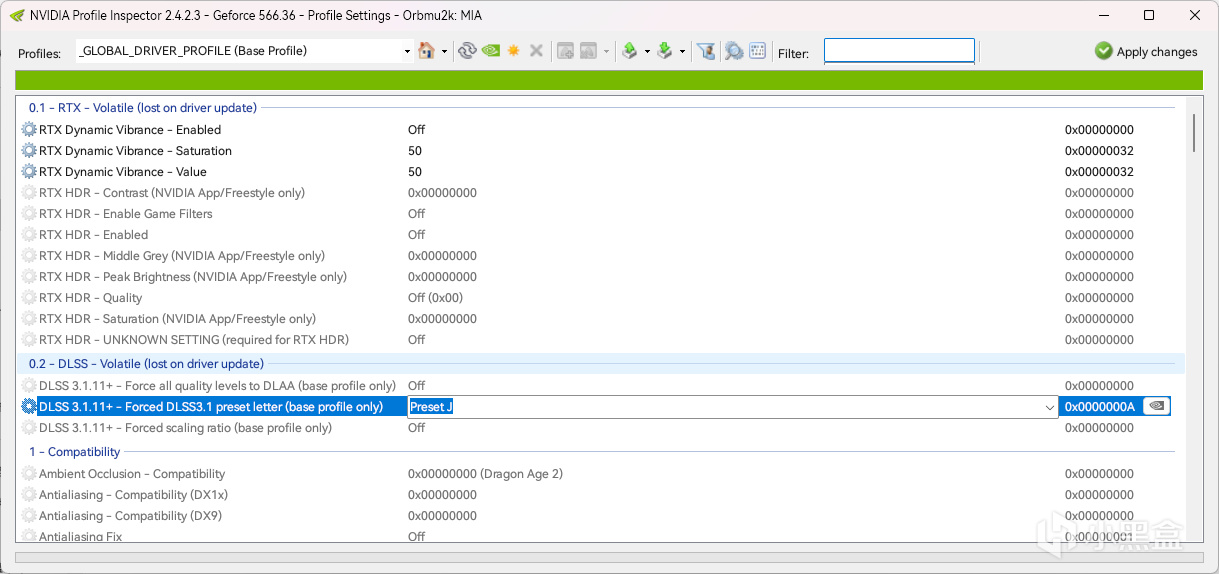Click gear icon for RTX HDR - Enabled row
1219x574 pixels.
click(x=29, y=235)
